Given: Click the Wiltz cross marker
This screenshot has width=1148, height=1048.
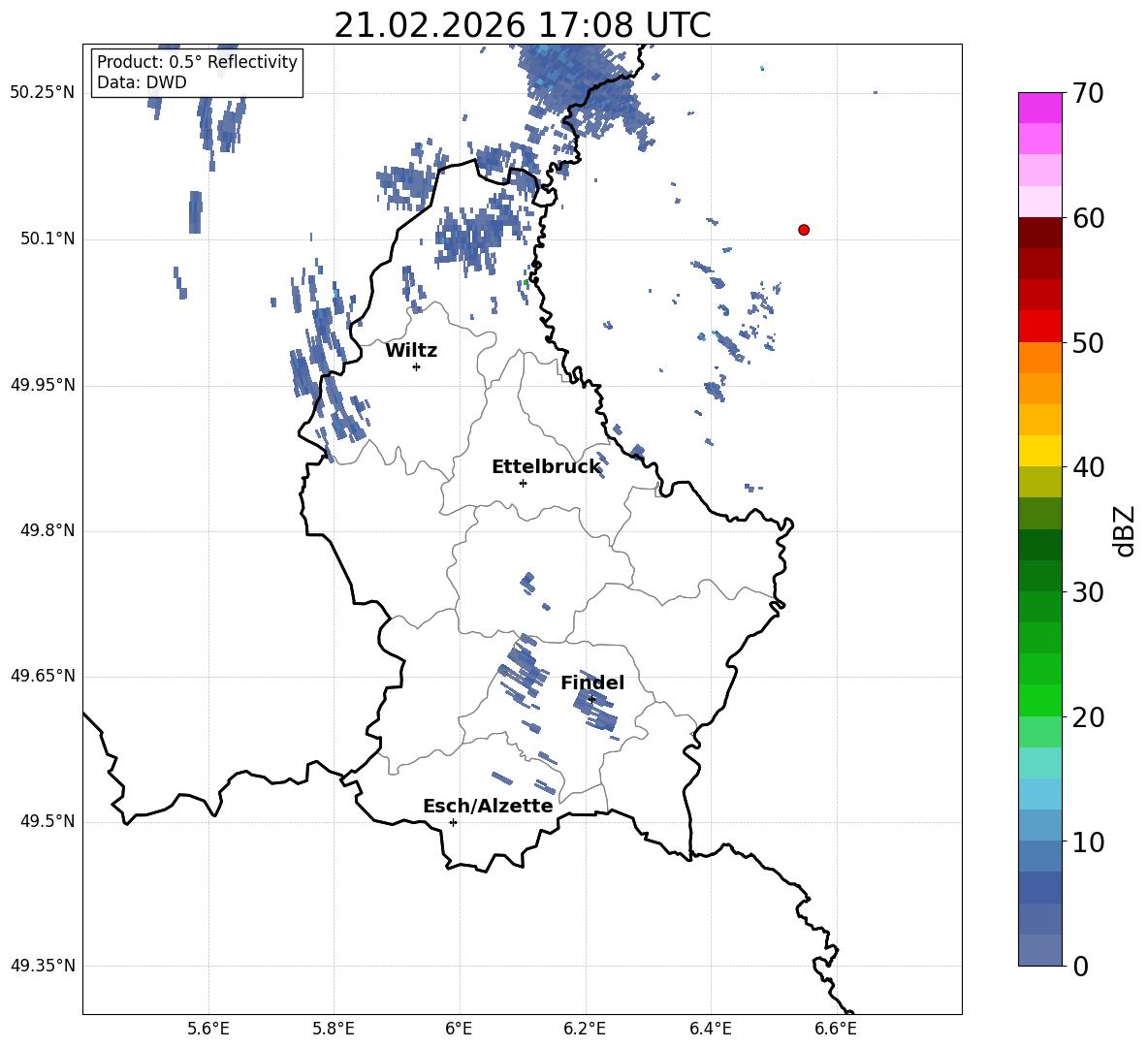Looking at the screenshot, I should (417, 366).
